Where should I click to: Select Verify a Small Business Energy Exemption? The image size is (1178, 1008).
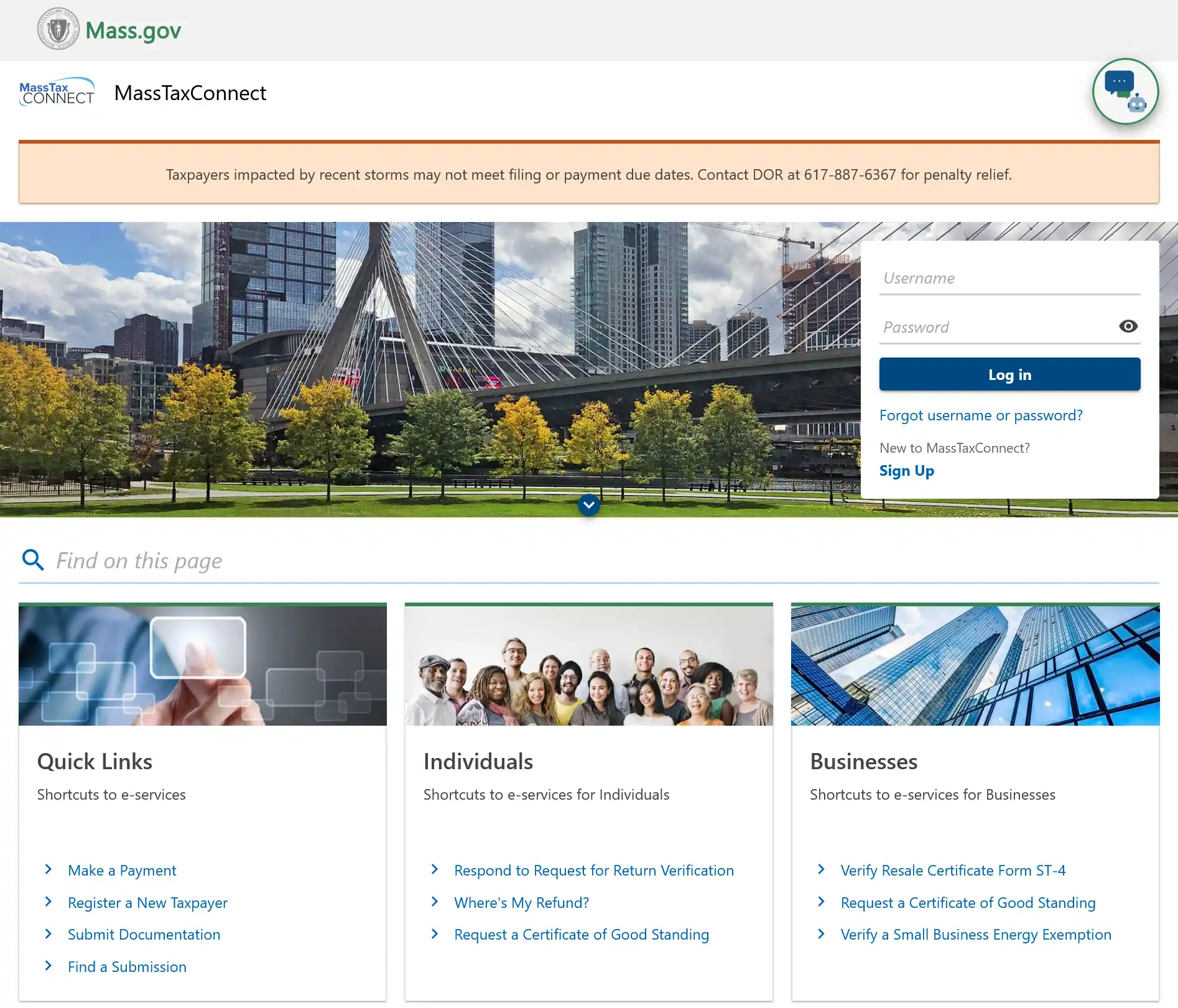(x=975, y=935)
